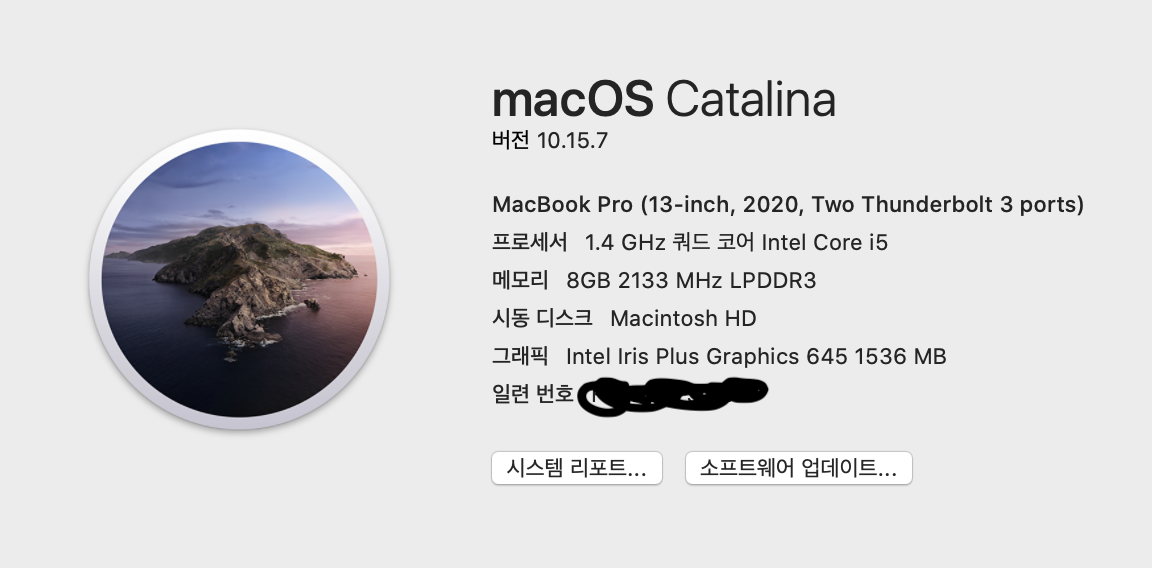This screenshot has height=568, width=1152.
Task: Click the 프로세서 label
Action: tap(530, 242)
